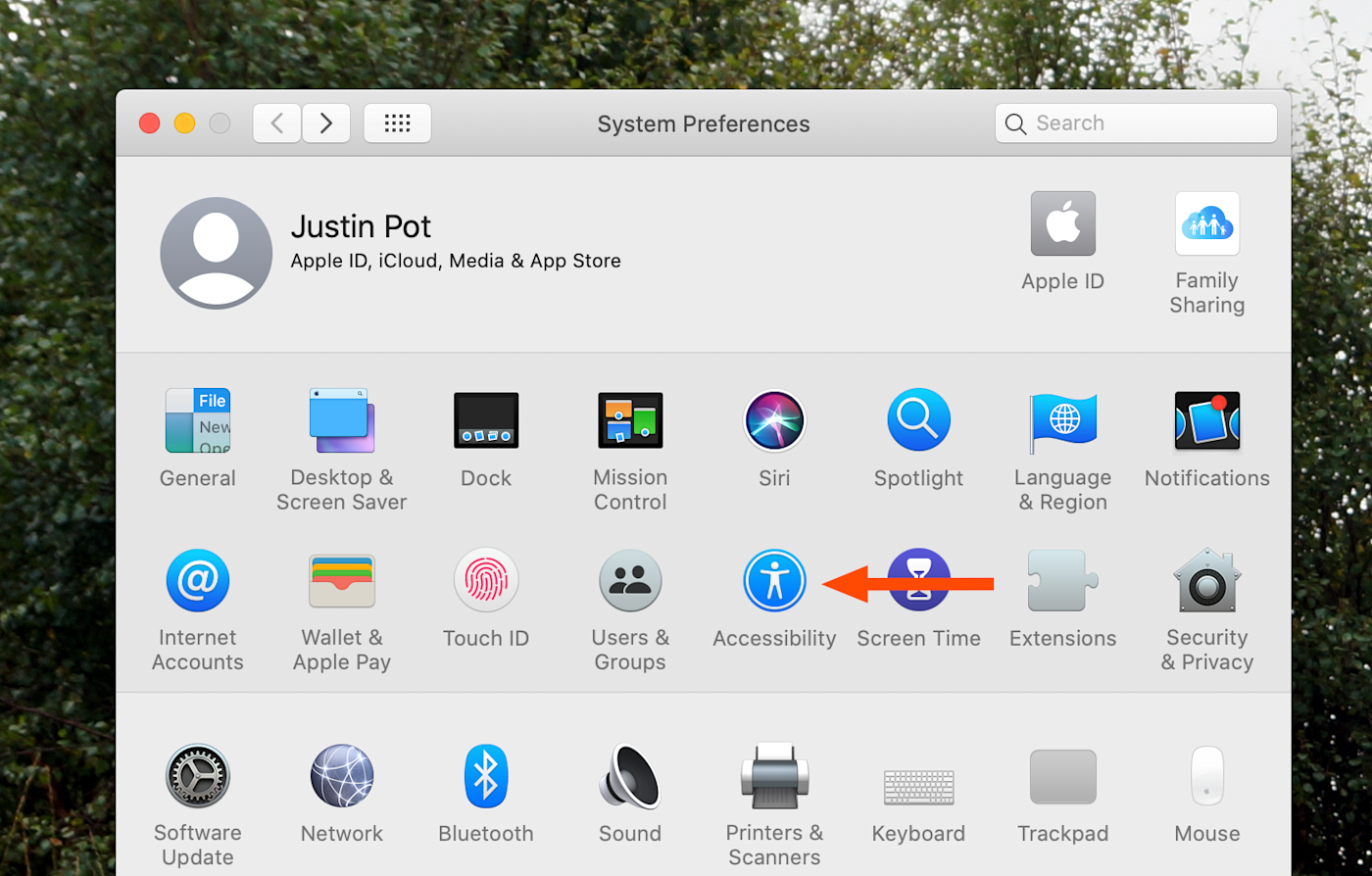This screenshot has height=876, width=1372.
Task: Click the Justin Pot account name
Action: (362, 227)
